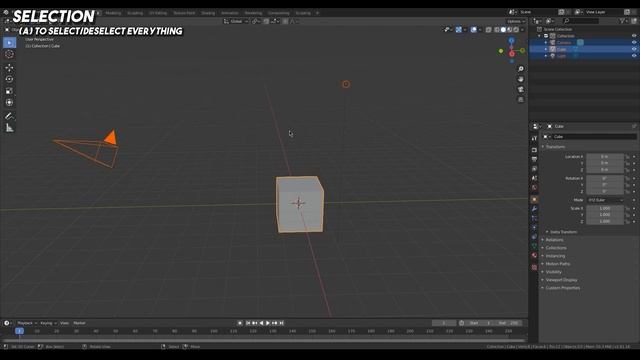Select the Move tool
The width and height of the screenshot is (640, 360).
(9, 68)
